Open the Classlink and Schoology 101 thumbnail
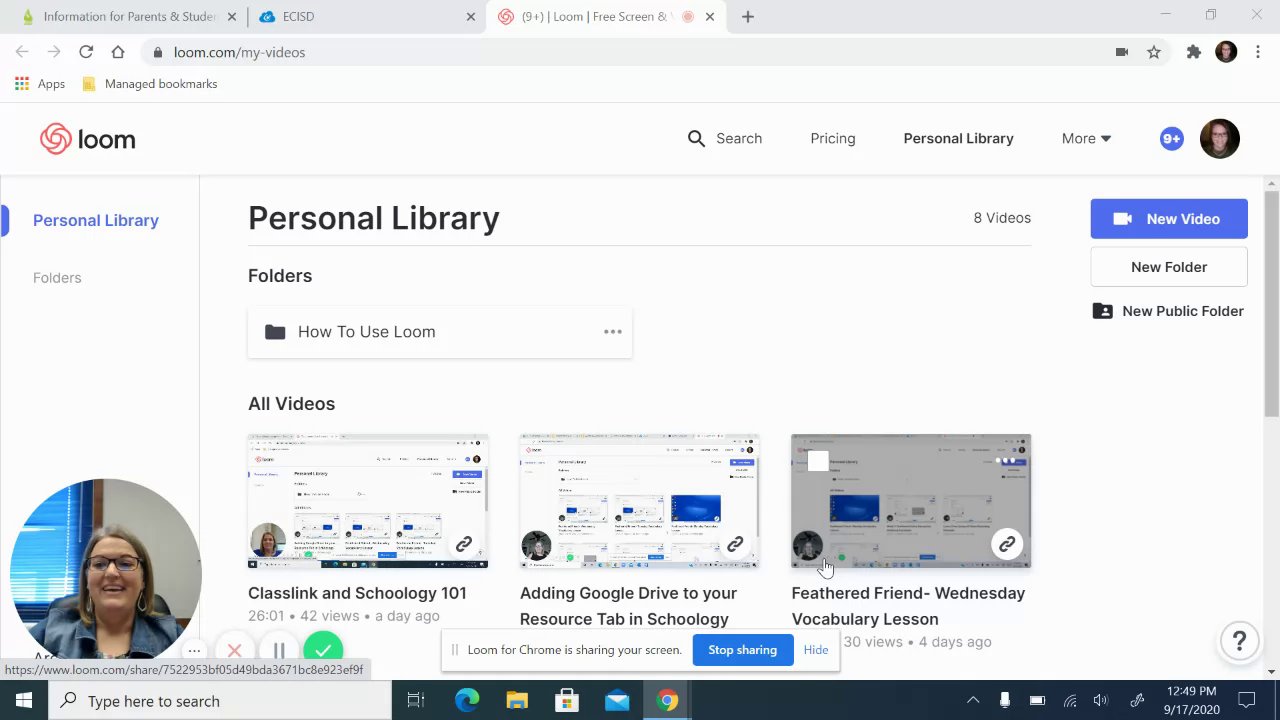 [x=368, y=501]
